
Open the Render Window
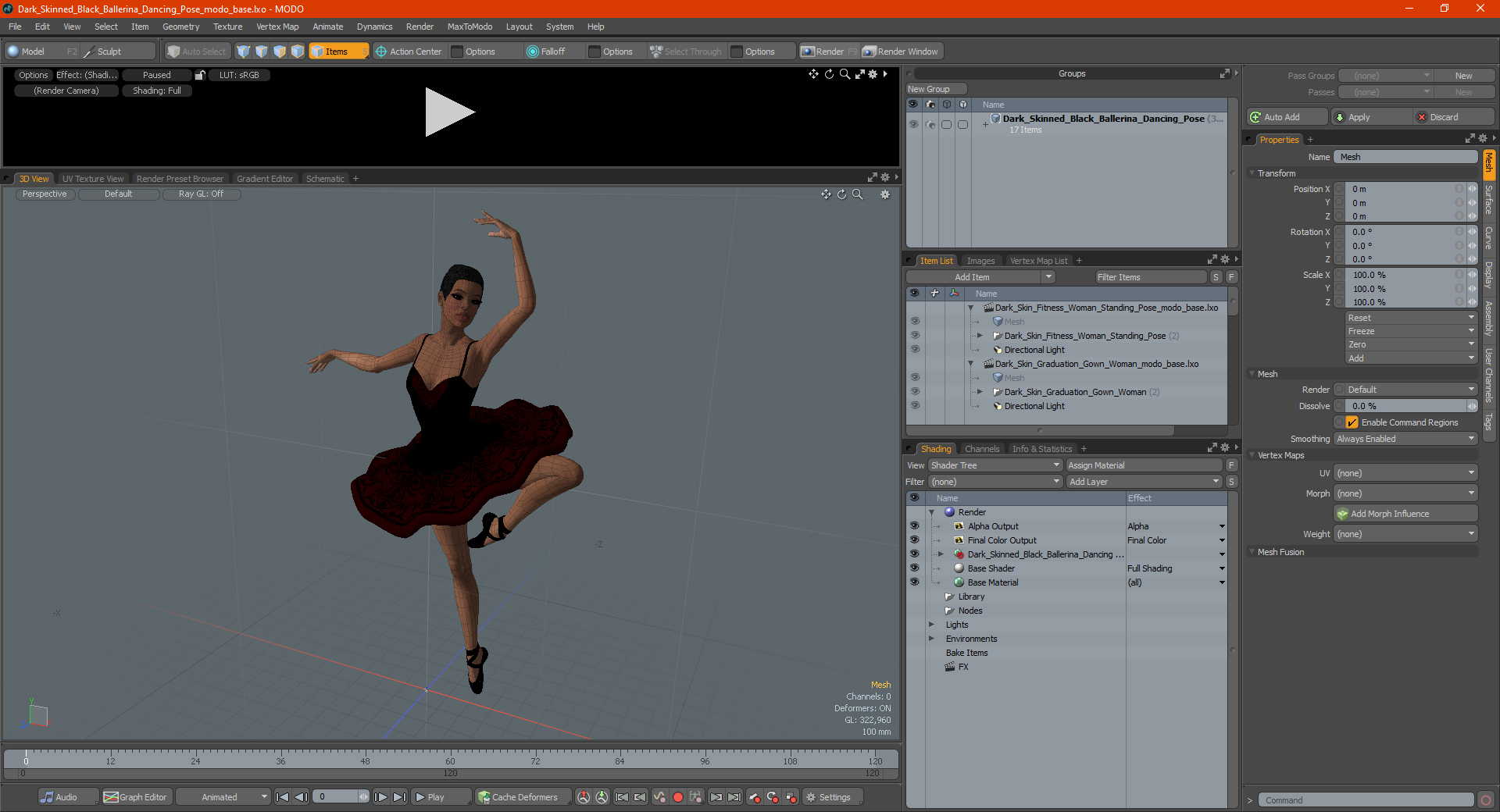click(x=902, y=52)
